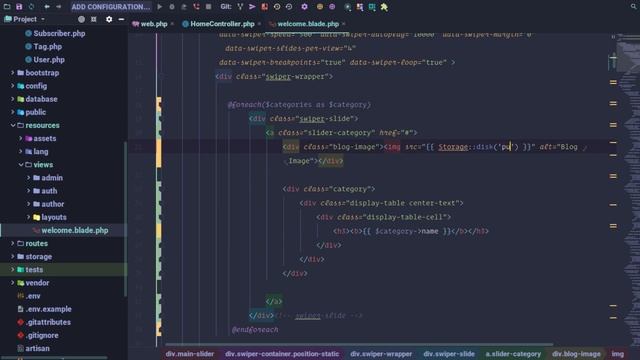Viewport: 640px width, 360px height.
Task: Click div.swiper-wrapper breadcrumb
Action: click(x=381, y=354)
